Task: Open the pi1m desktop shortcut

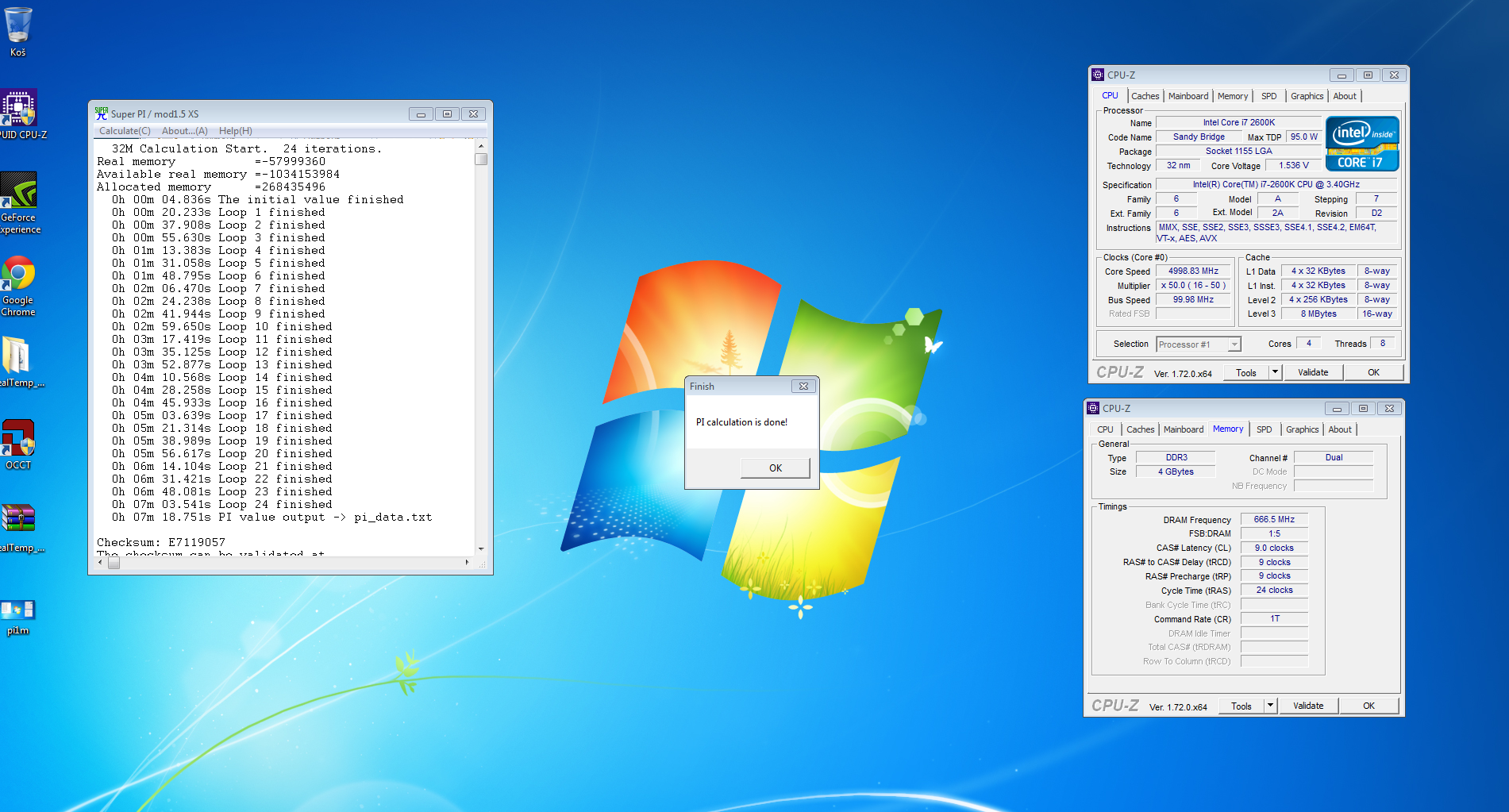Action: tap(18, 618)
